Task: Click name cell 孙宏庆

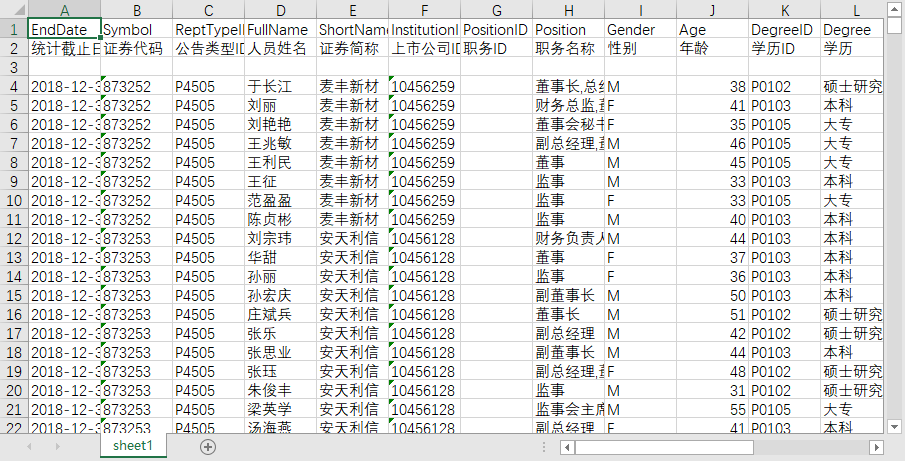Action: 281,295
